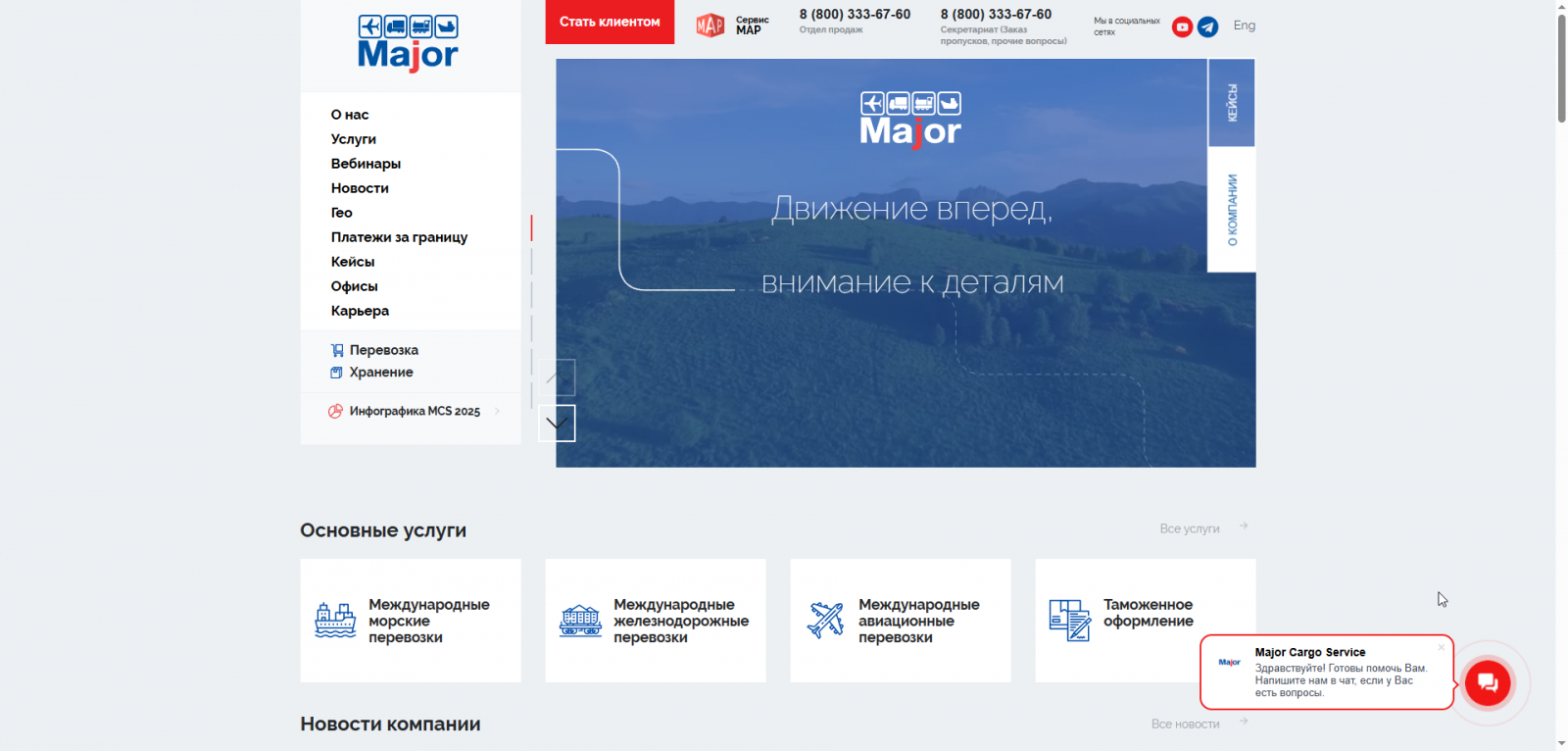Click the ship icon for sea freight
The height and width of the screenshot is (751, 1568).
[x=335, y=621]
